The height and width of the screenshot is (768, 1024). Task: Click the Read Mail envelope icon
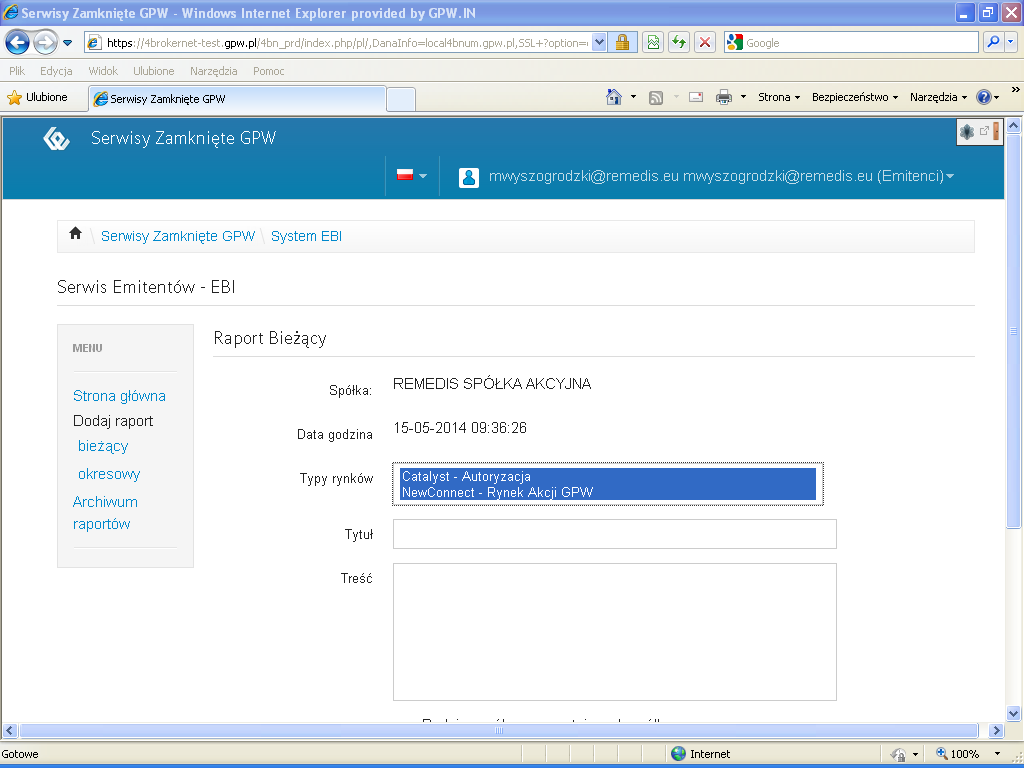tap(696, 97)
